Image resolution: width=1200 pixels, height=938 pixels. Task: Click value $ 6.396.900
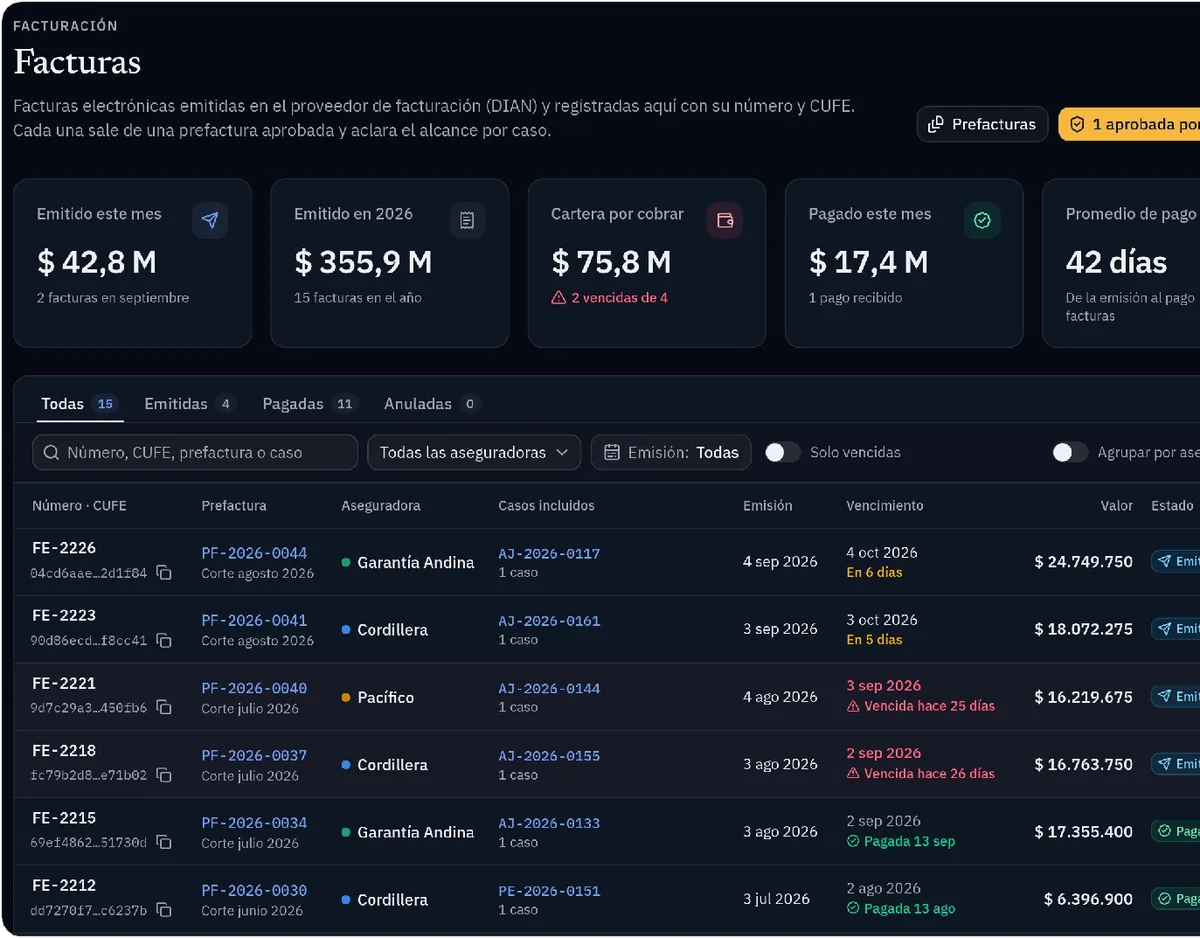pos(1088,899)
